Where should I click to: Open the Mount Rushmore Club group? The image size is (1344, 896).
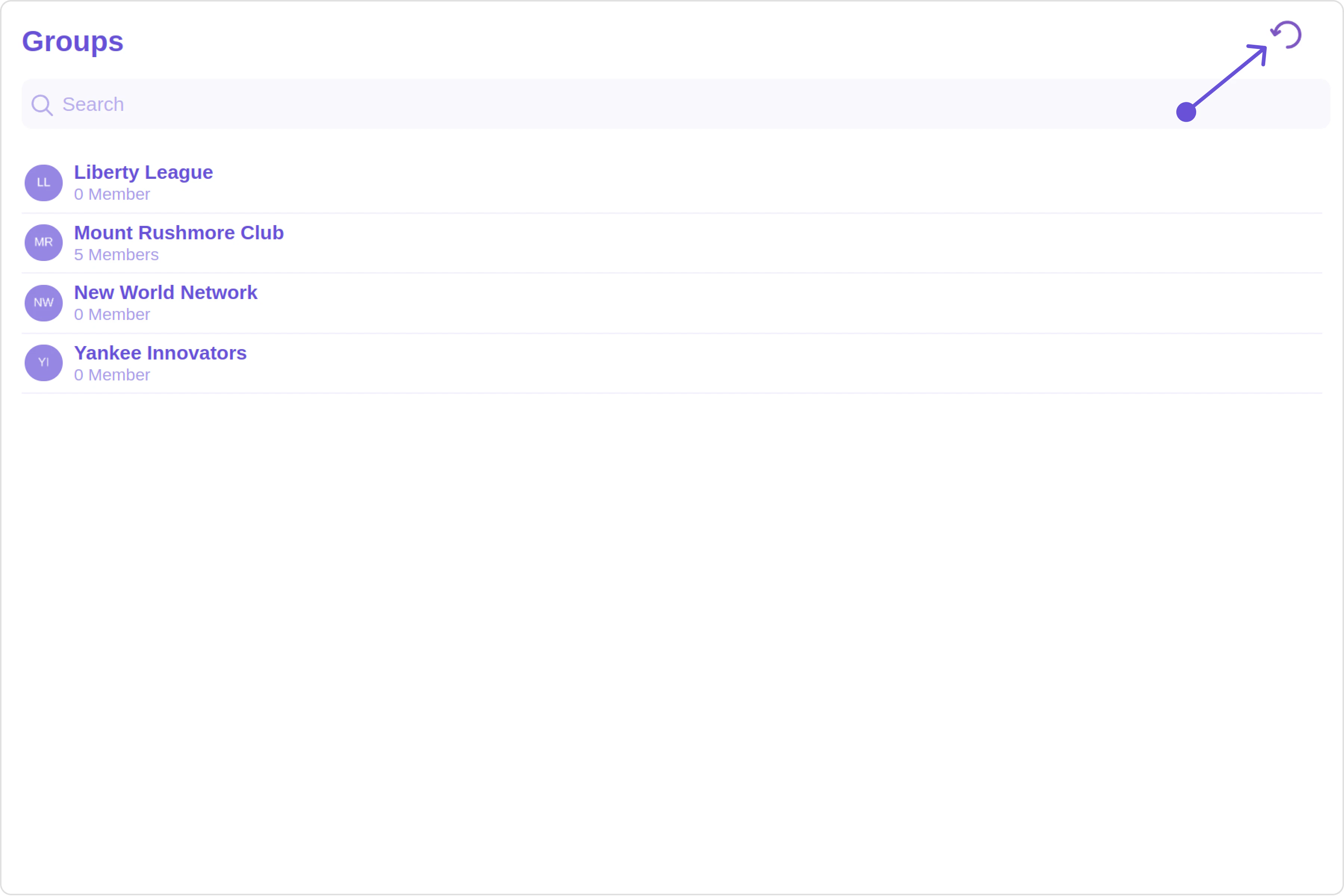click(179, 233)
